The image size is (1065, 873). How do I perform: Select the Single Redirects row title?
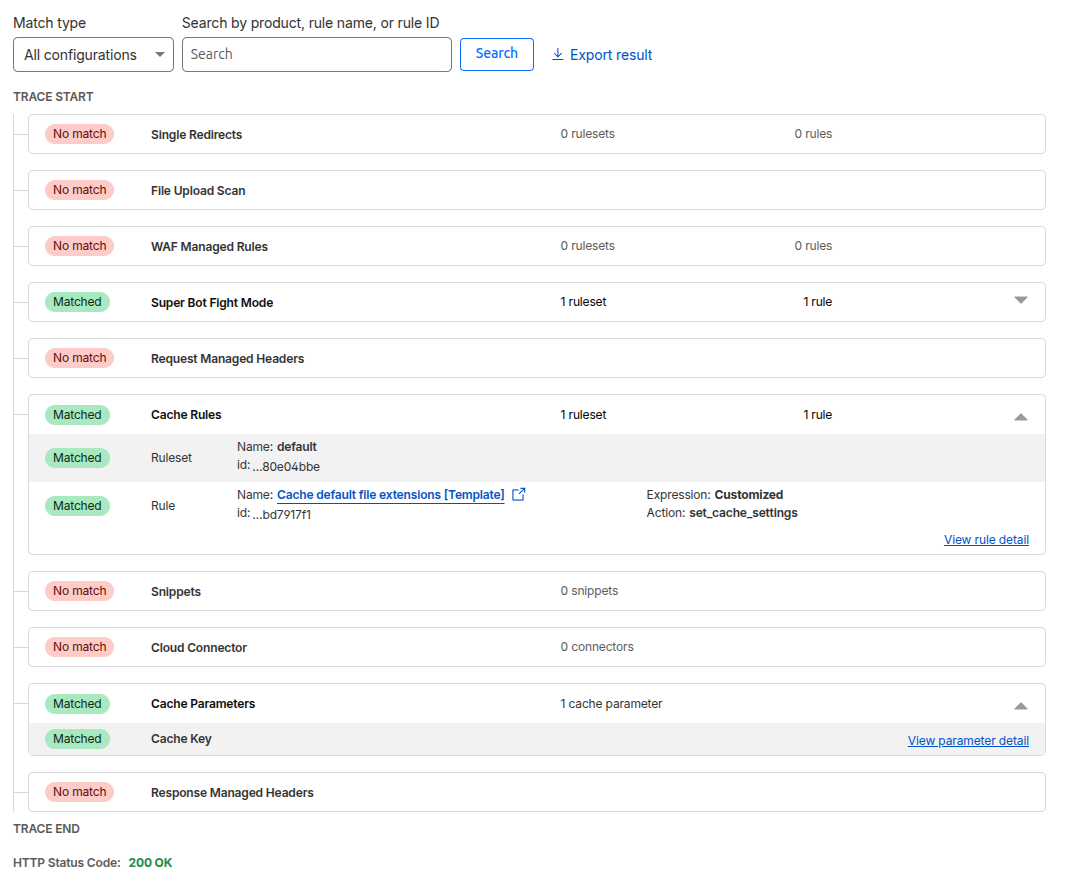tap(196, 135)
